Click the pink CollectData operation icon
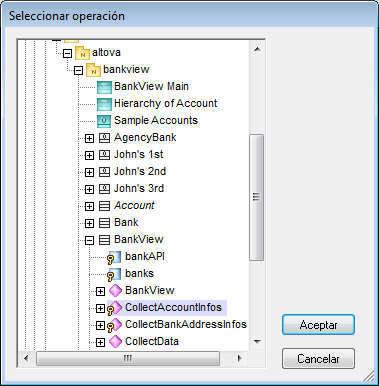This screenshot has width=379, height=386. [x=115, y=342]
